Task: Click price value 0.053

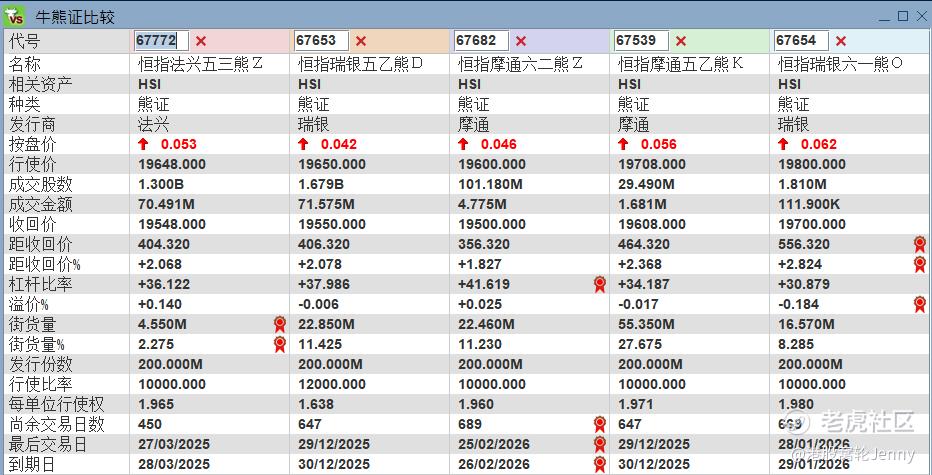Action: pos(179,144)
